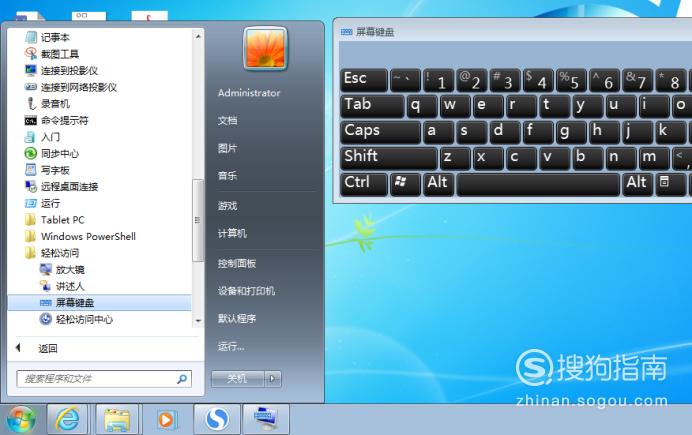Toggle the Shift key on the on-screen keyboard

coord(389,158)
